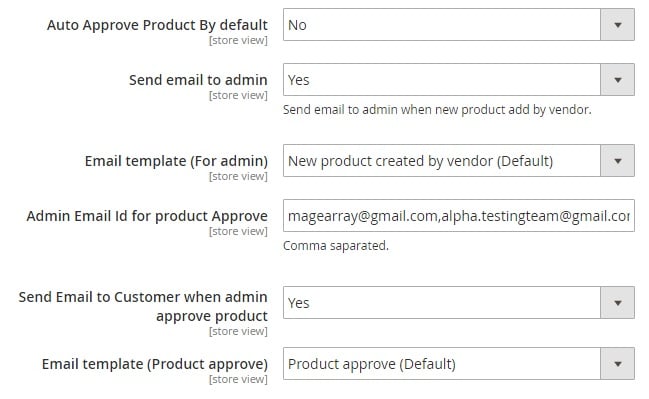Screen dimensions: 649x399
Task: Click the Admin Email Id for product Approve label
Action: click(x=147, y=216)
